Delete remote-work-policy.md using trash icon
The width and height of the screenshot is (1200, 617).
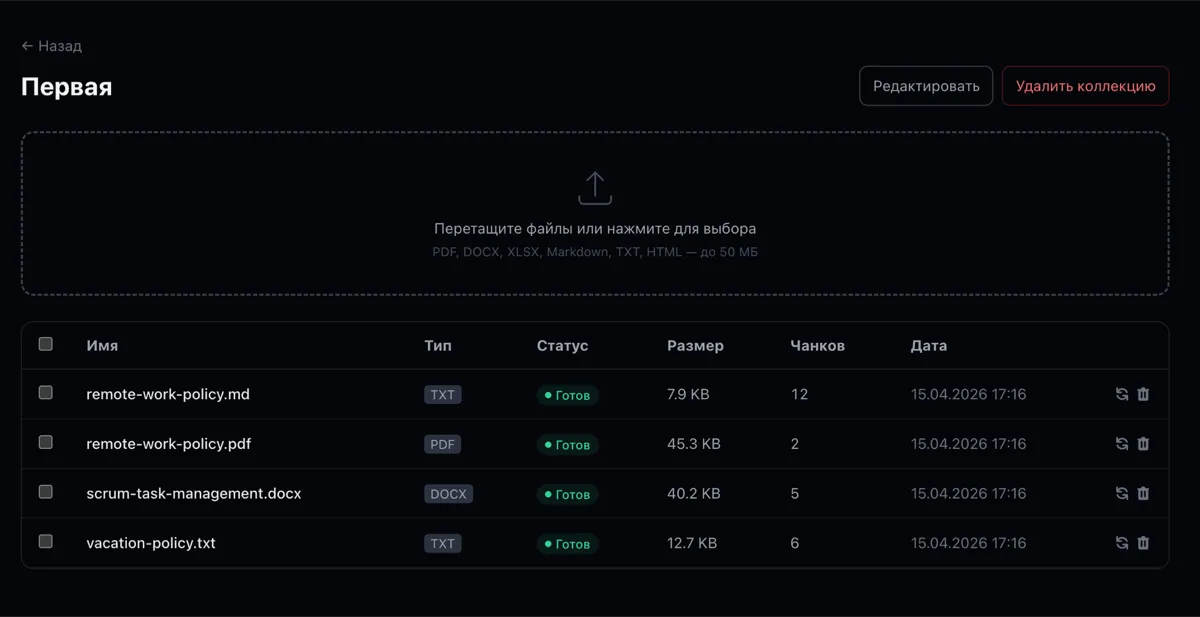(1144, 394)
